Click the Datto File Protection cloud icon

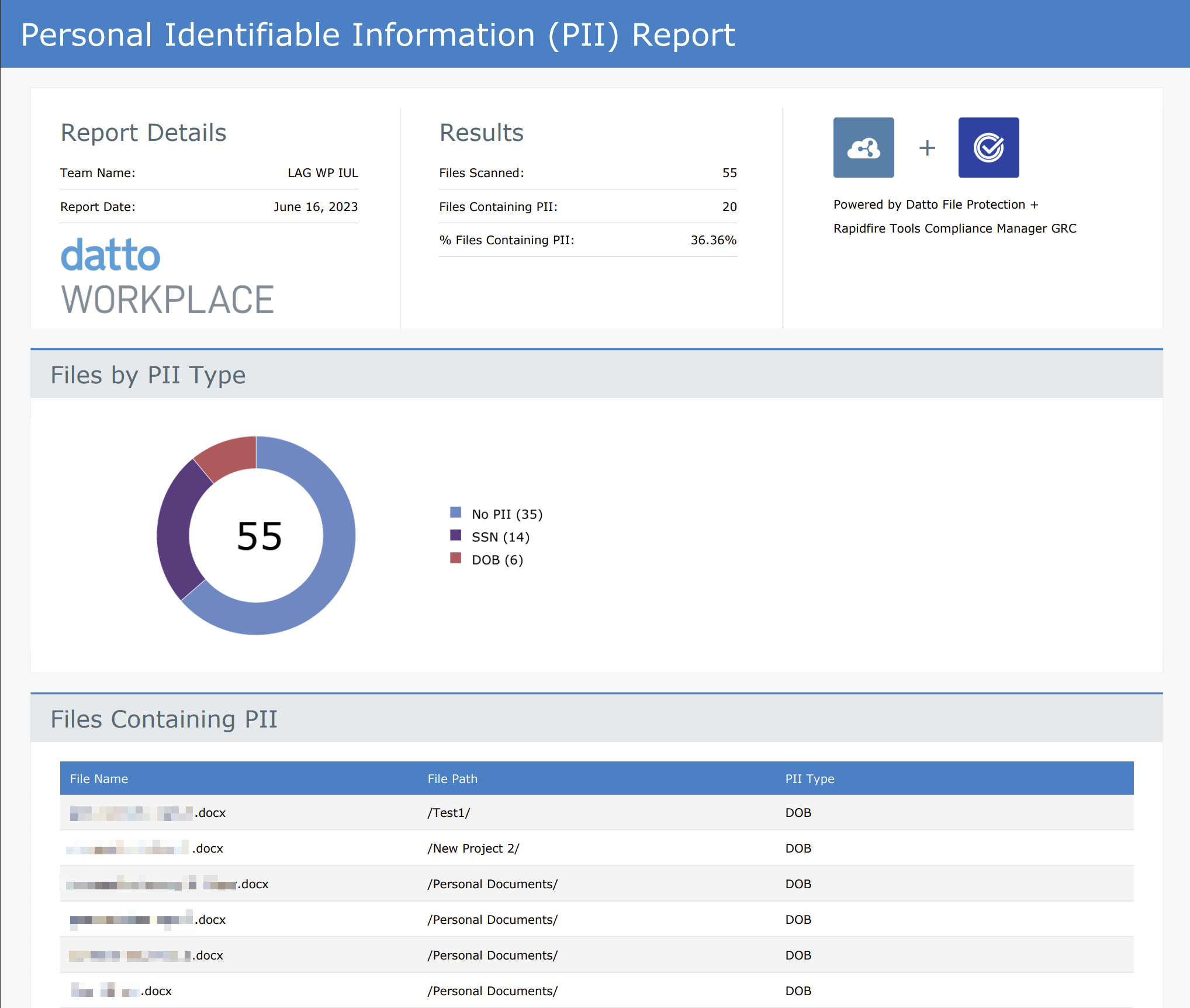click(x=863, y=147)
